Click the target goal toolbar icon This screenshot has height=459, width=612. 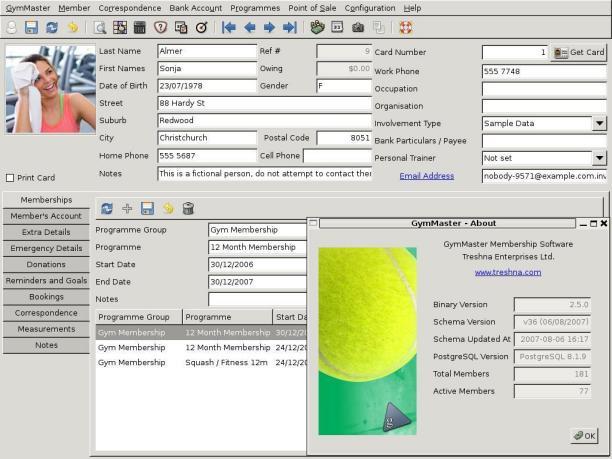(x=201, y=27)
